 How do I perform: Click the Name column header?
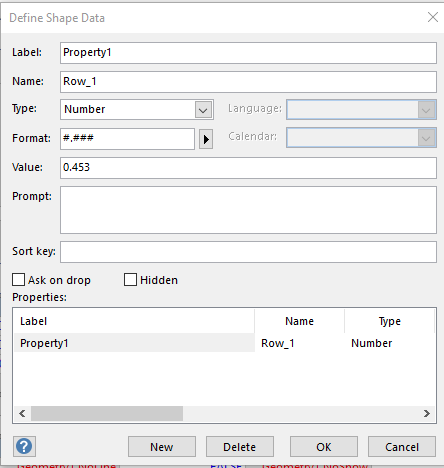[x=299, y=321]
